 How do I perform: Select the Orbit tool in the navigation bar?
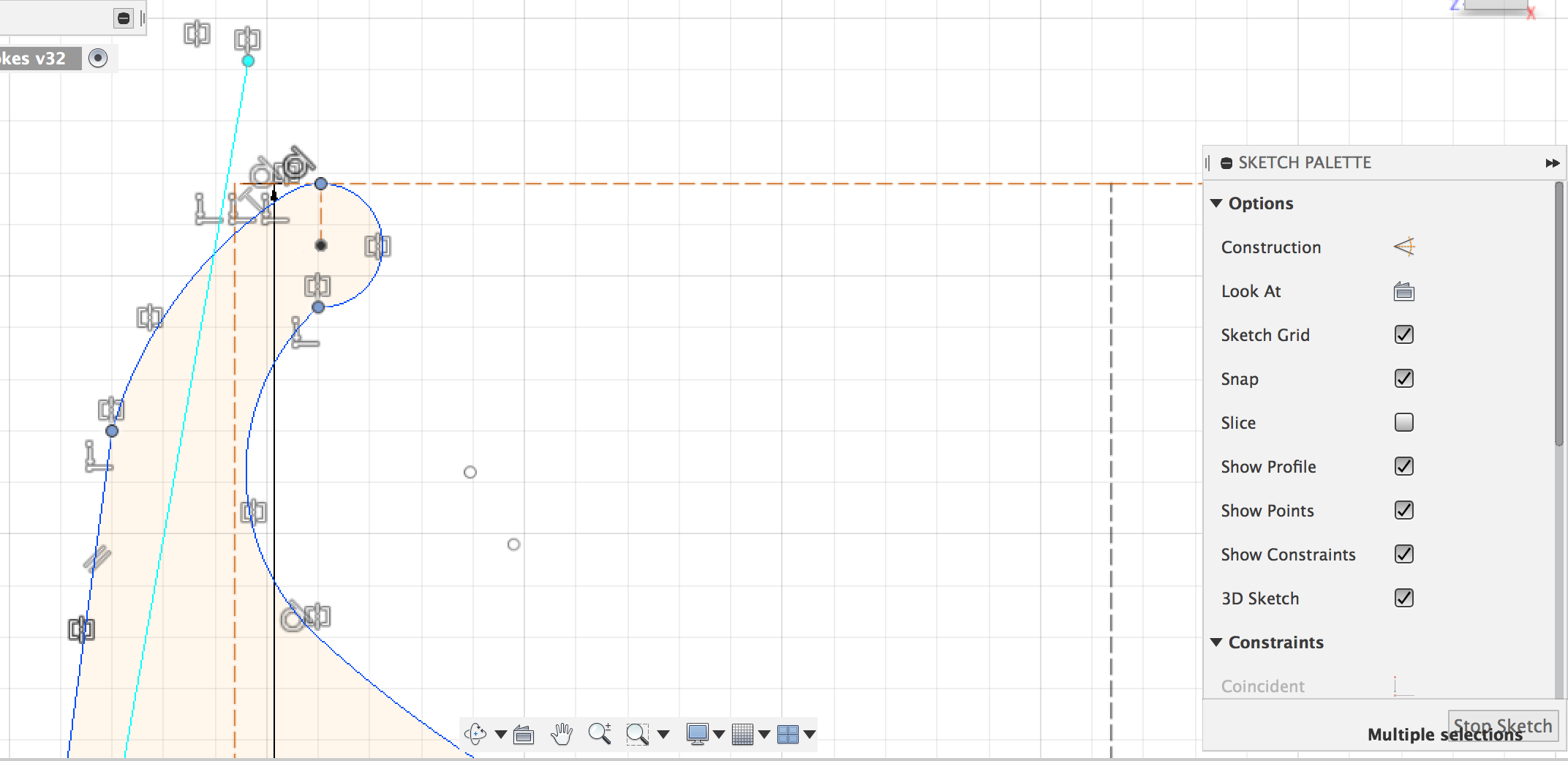475,735
